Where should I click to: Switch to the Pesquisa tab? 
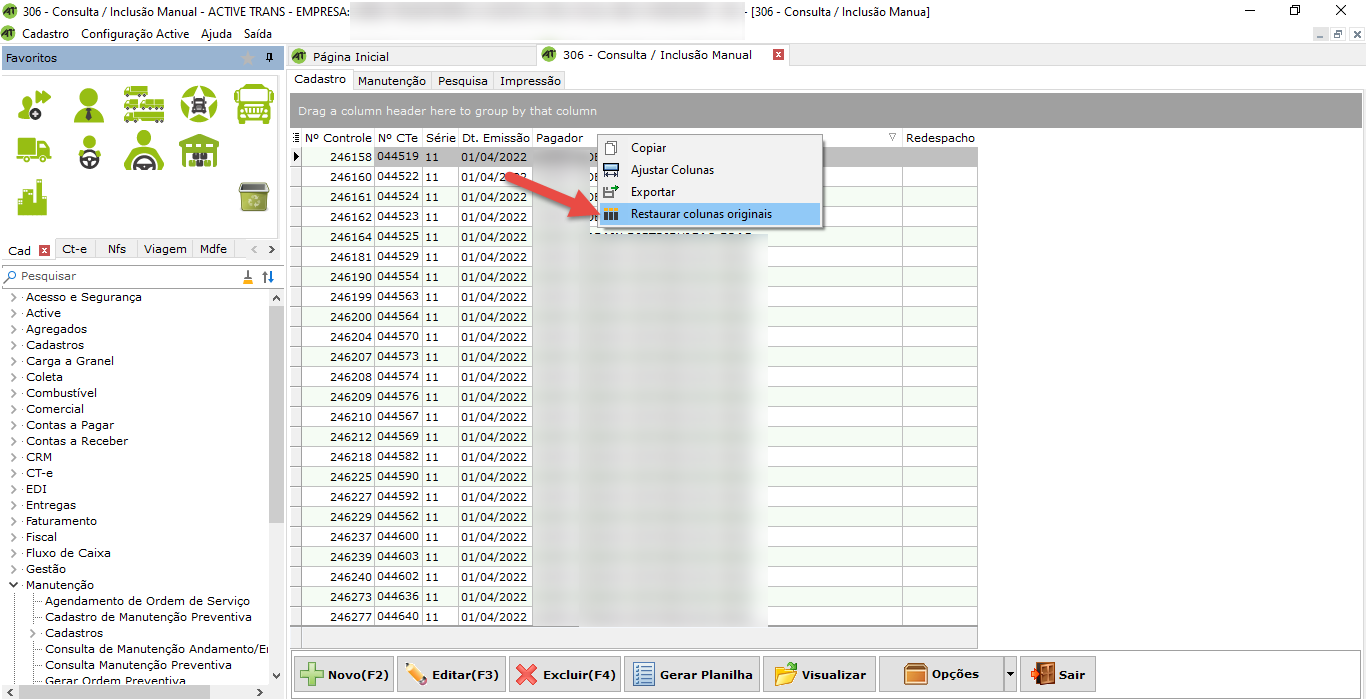[x=463, y=81]
